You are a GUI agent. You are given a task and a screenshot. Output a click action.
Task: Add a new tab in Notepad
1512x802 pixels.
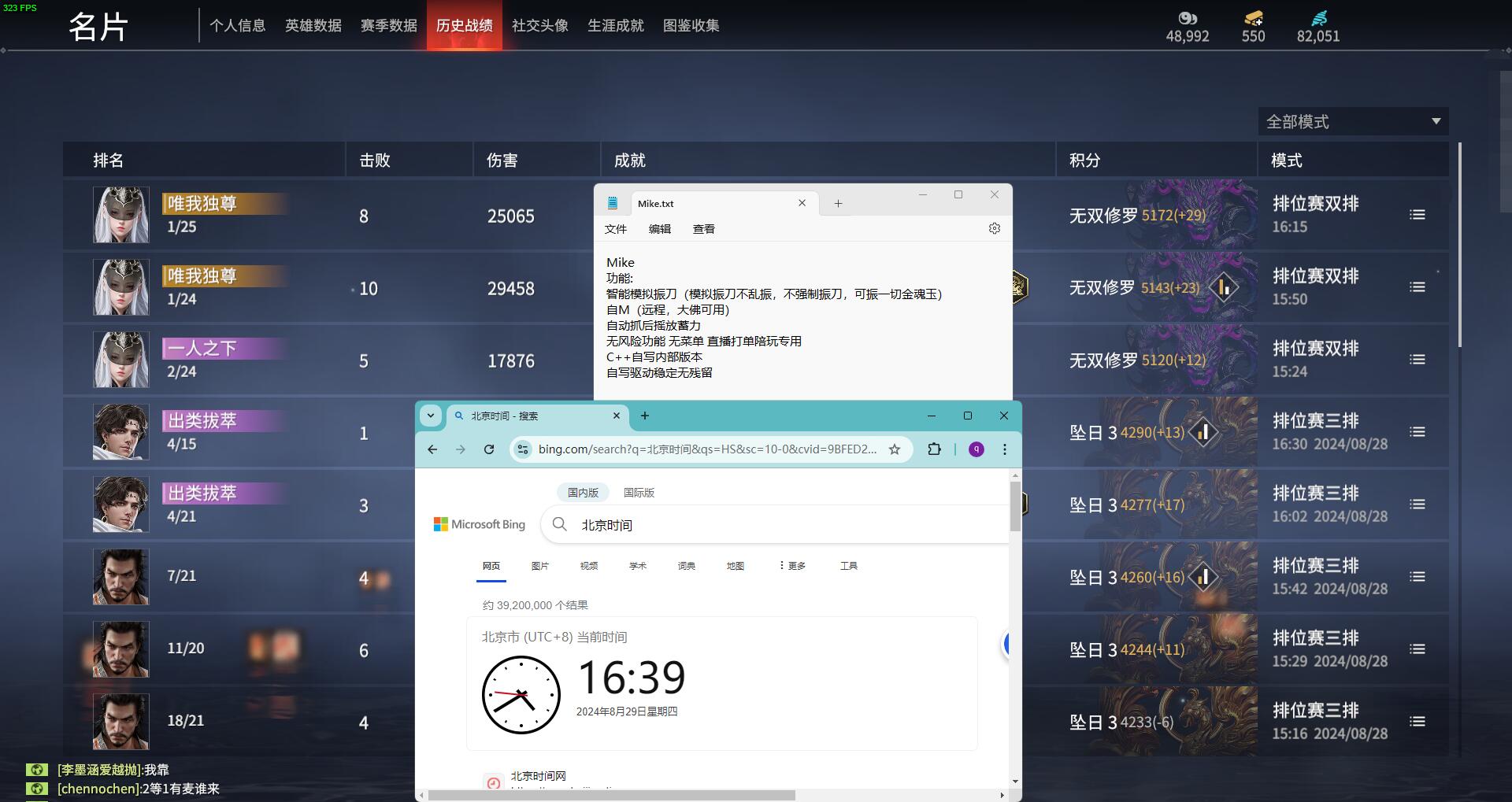[838, 204]
